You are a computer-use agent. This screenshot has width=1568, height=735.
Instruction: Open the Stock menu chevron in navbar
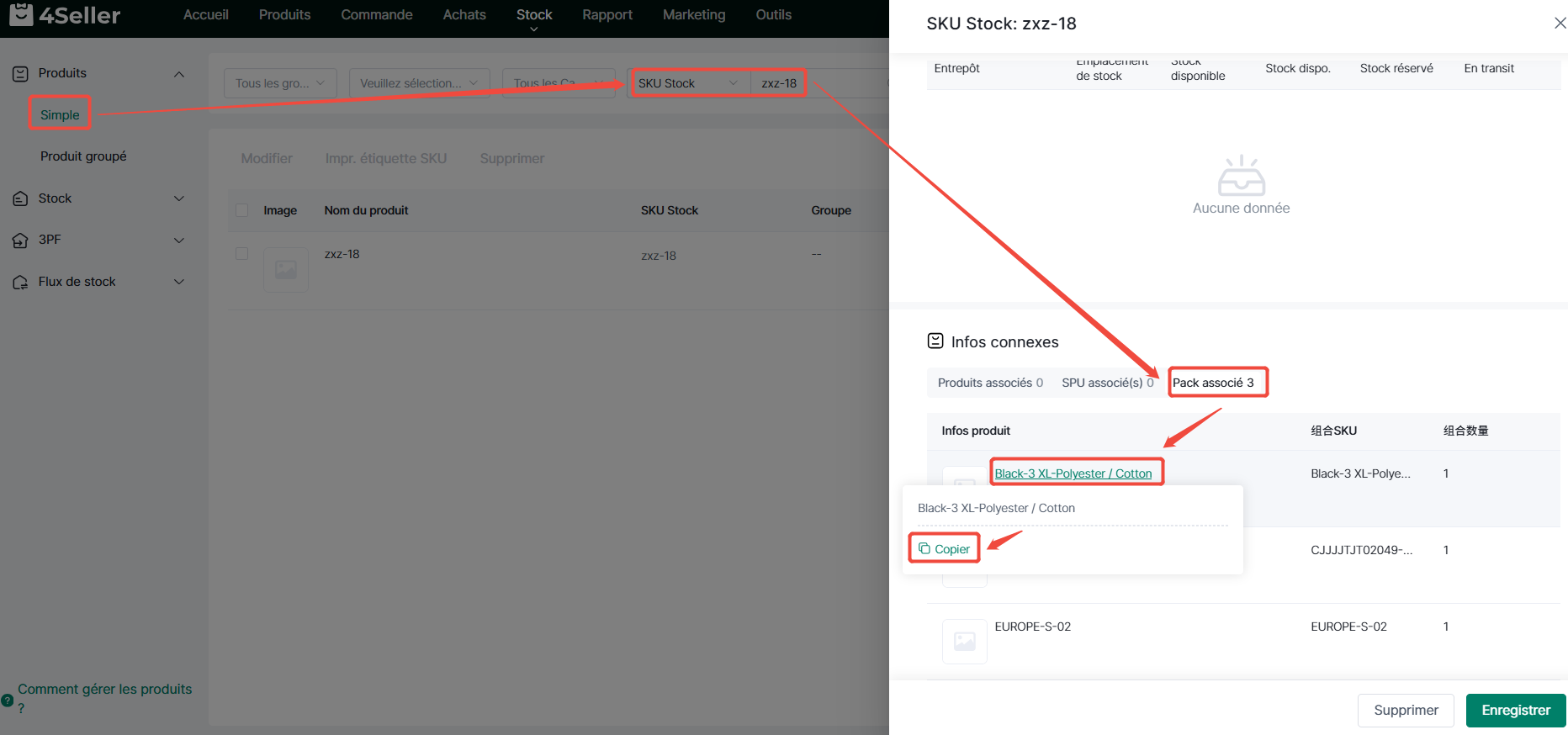534,29
